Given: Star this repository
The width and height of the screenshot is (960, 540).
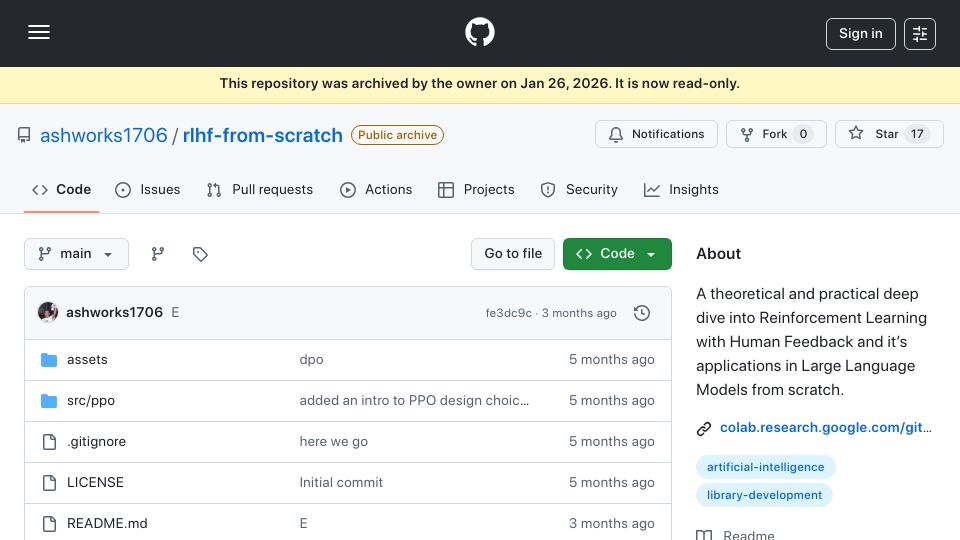Looking at the screenshot, I should coord(889,134).
